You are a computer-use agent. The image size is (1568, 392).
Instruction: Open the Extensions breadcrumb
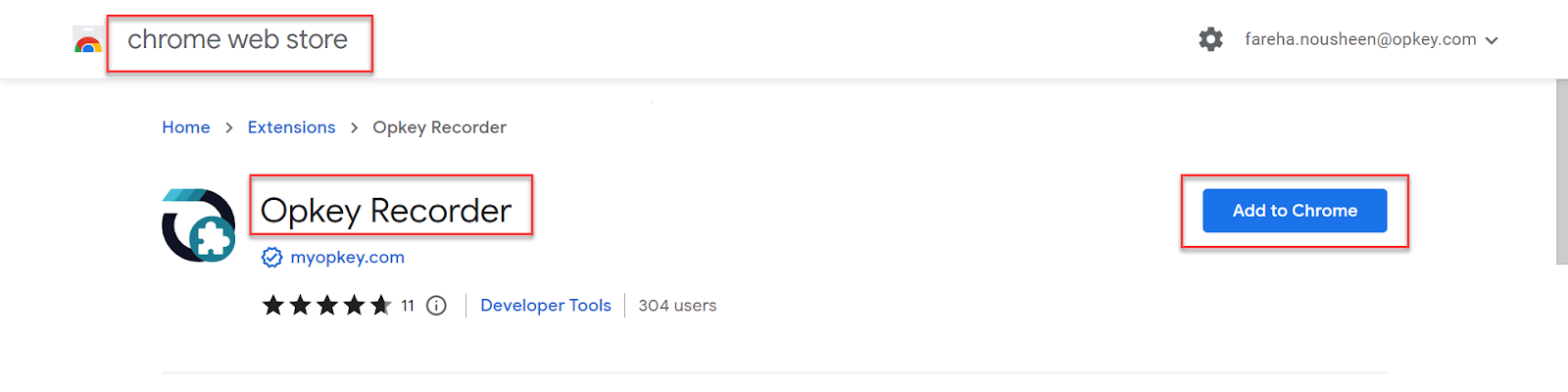(x=291, y=127)
